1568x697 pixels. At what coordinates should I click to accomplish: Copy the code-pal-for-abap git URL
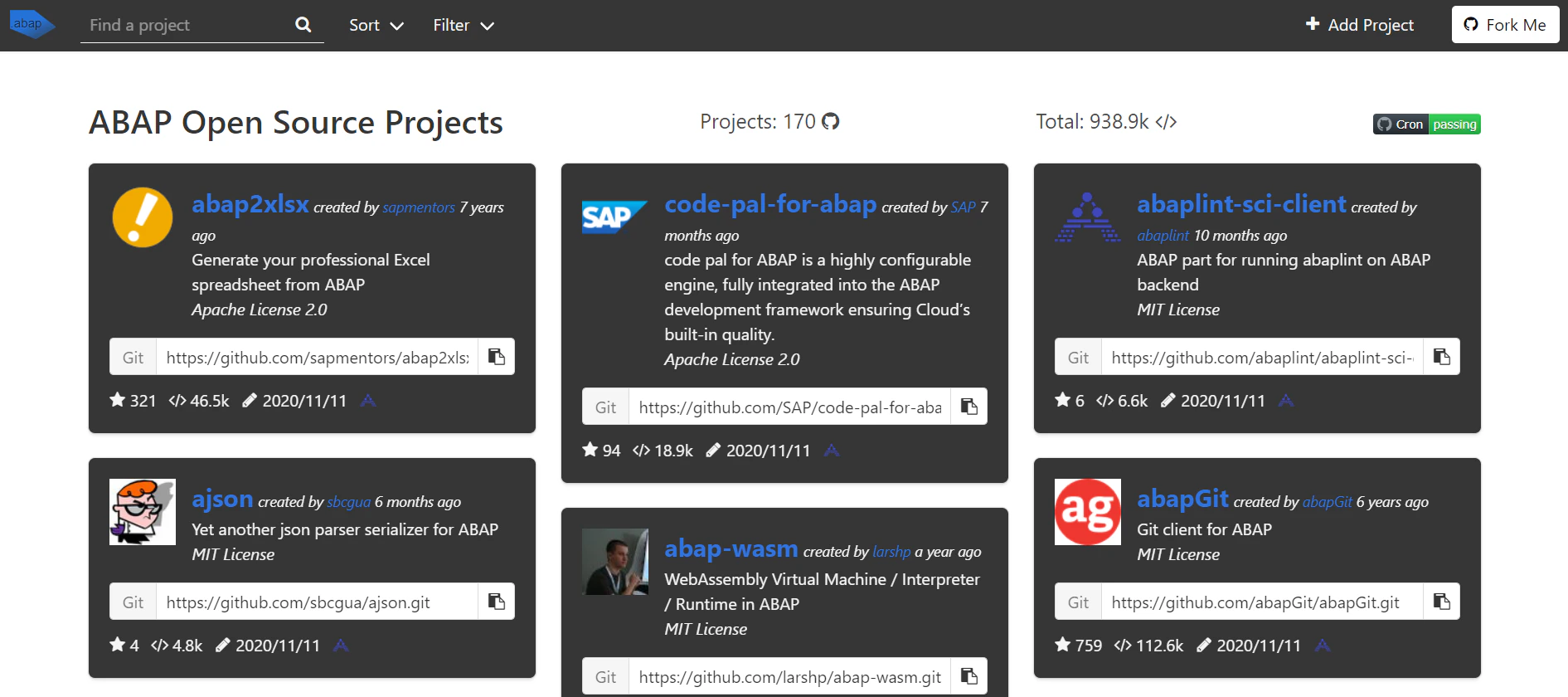tap(968, 407)
